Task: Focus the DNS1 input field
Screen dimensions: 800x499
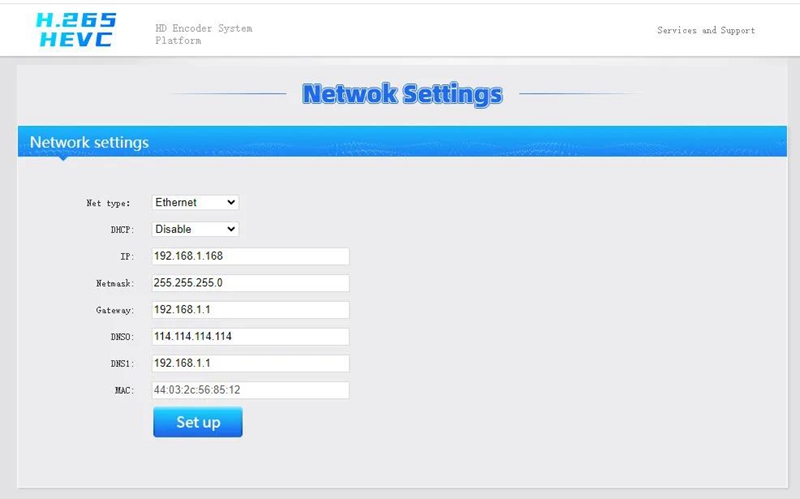Action: 250,363
